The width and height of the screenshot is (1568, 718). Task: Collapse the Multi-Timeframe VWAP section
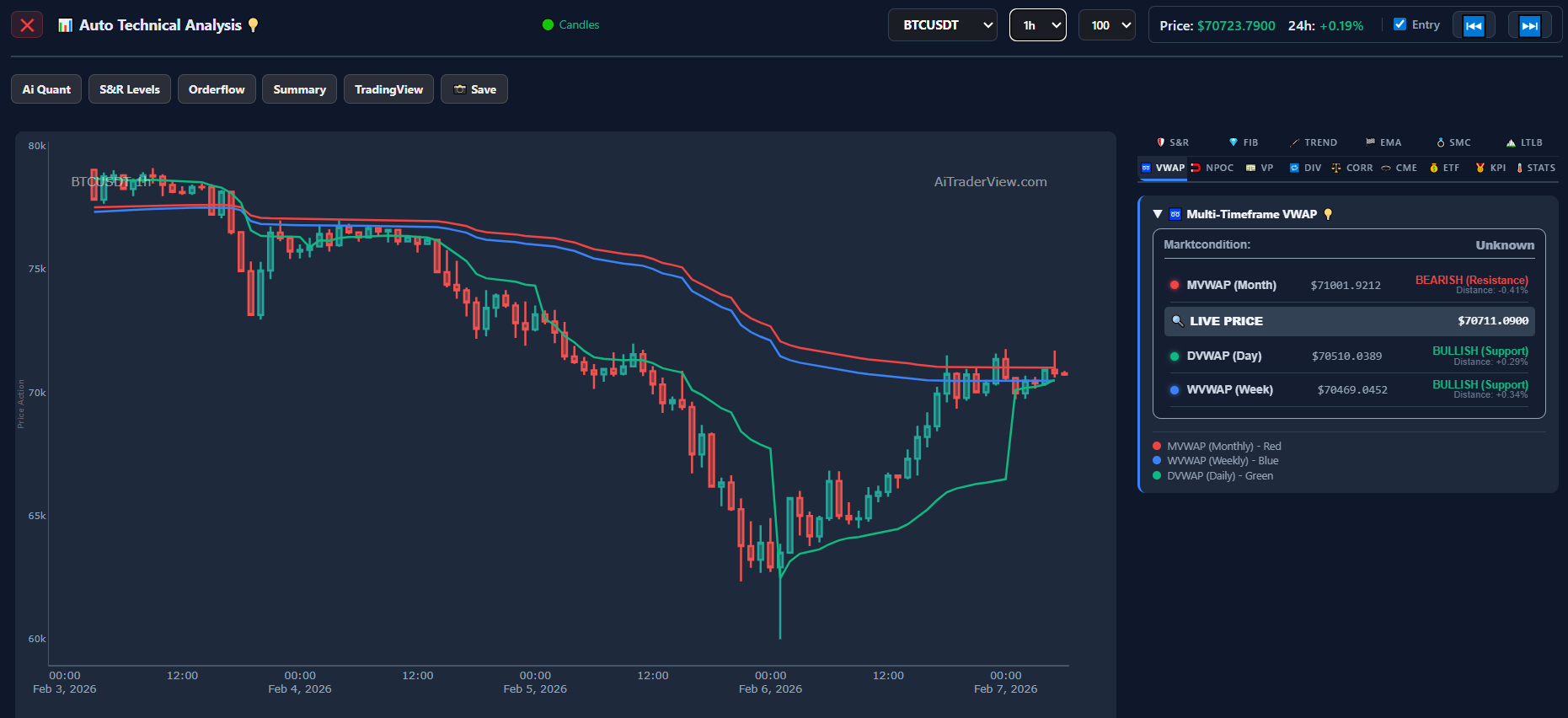[x=1158, y=214]
